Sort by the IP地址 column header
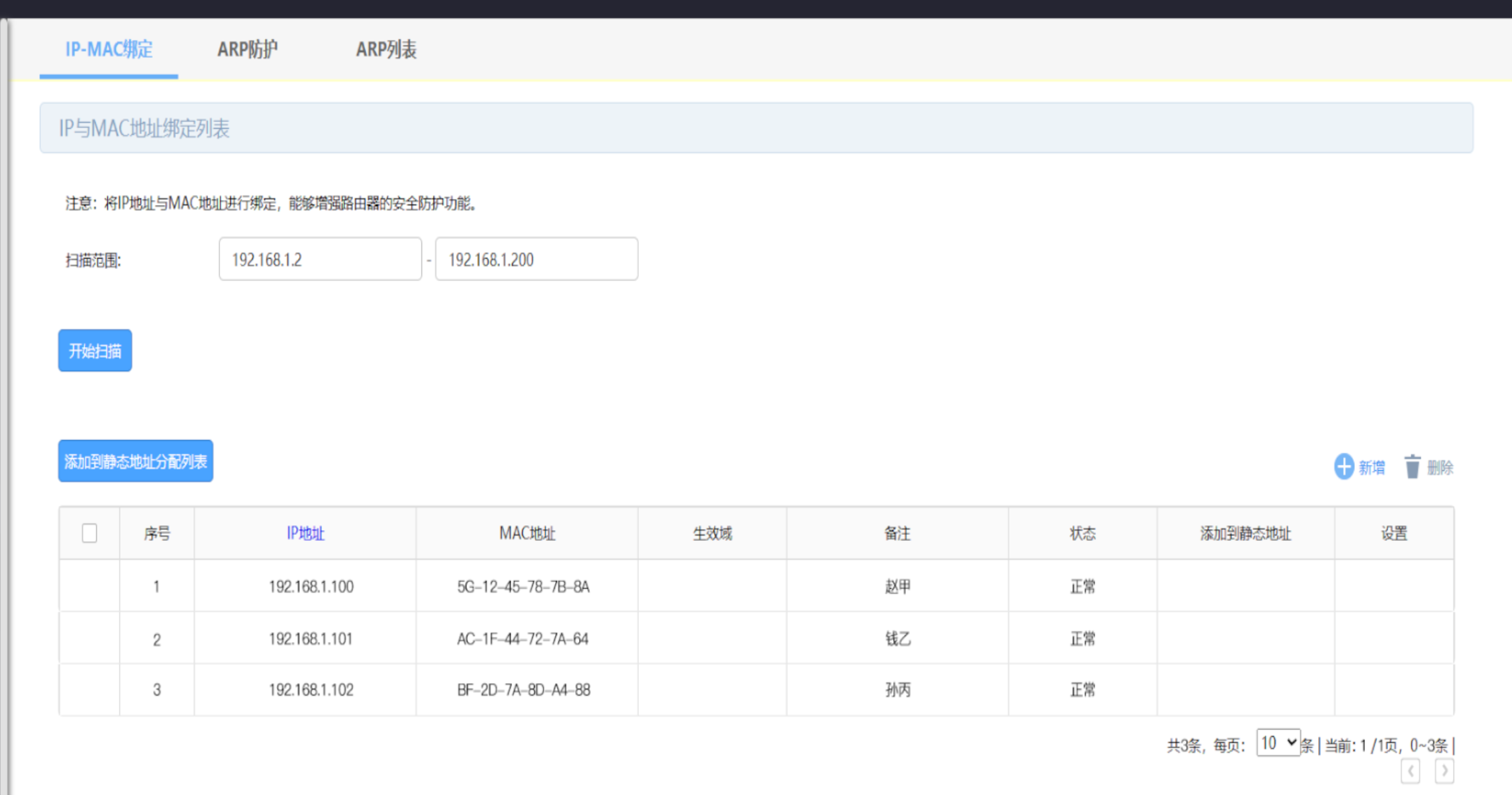Image resolution: width=1512 pixels, height=795 pixels. 305,533
